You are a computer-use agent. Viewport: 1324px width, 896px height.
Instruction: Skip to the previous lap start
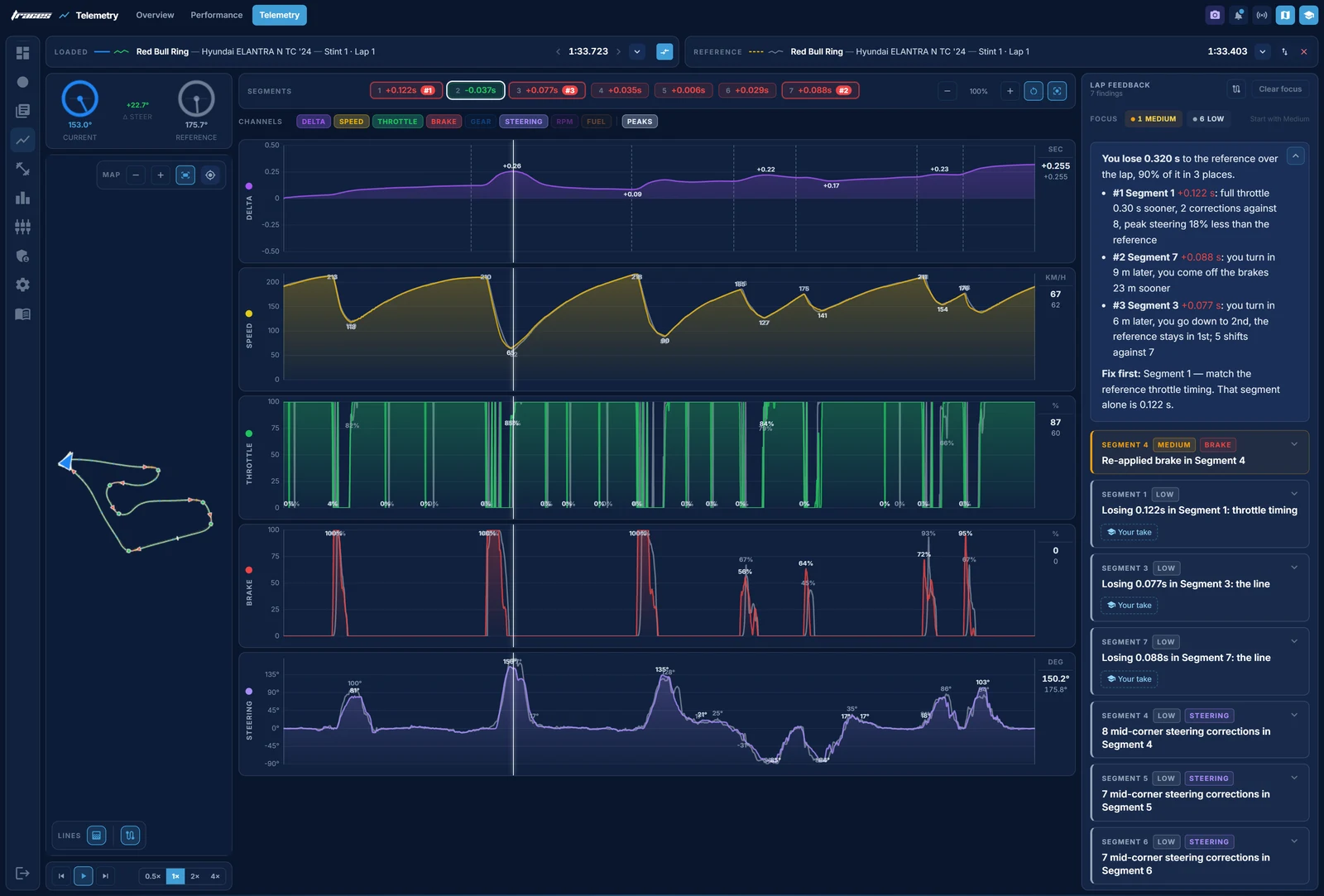[61, 876]
